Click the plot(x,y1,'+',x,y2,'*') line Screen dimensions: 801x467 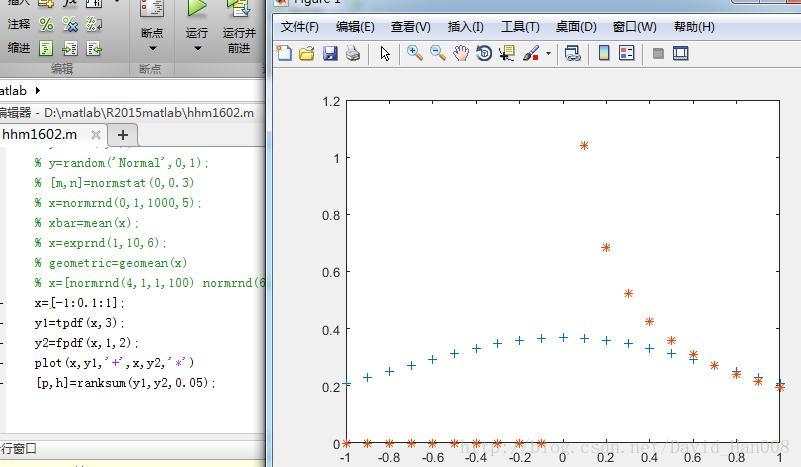[114, 363]
